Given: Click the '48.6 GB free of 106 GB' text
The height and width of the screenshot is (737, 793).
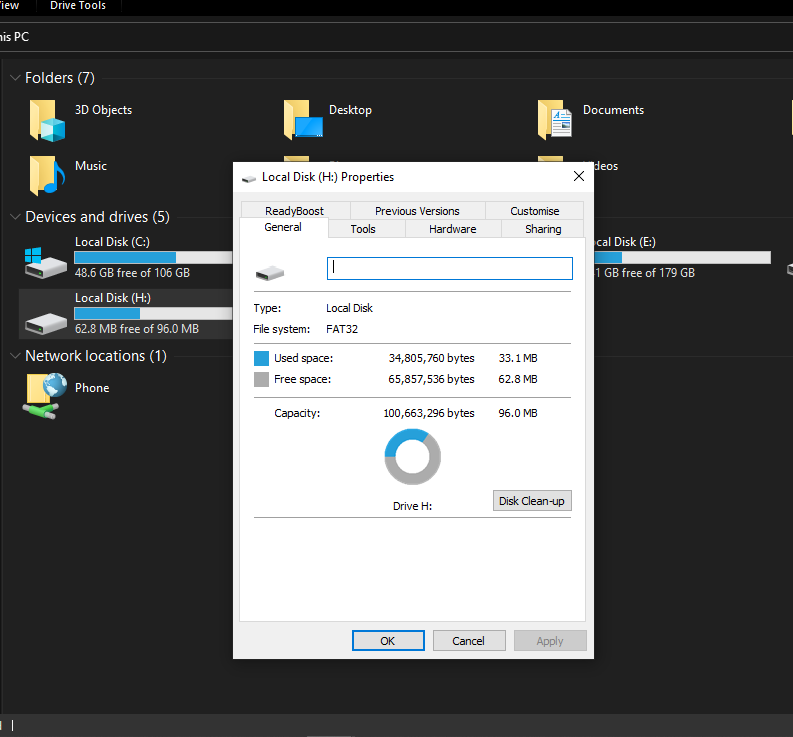Looking at the screenshot, I should pos(133,273).
